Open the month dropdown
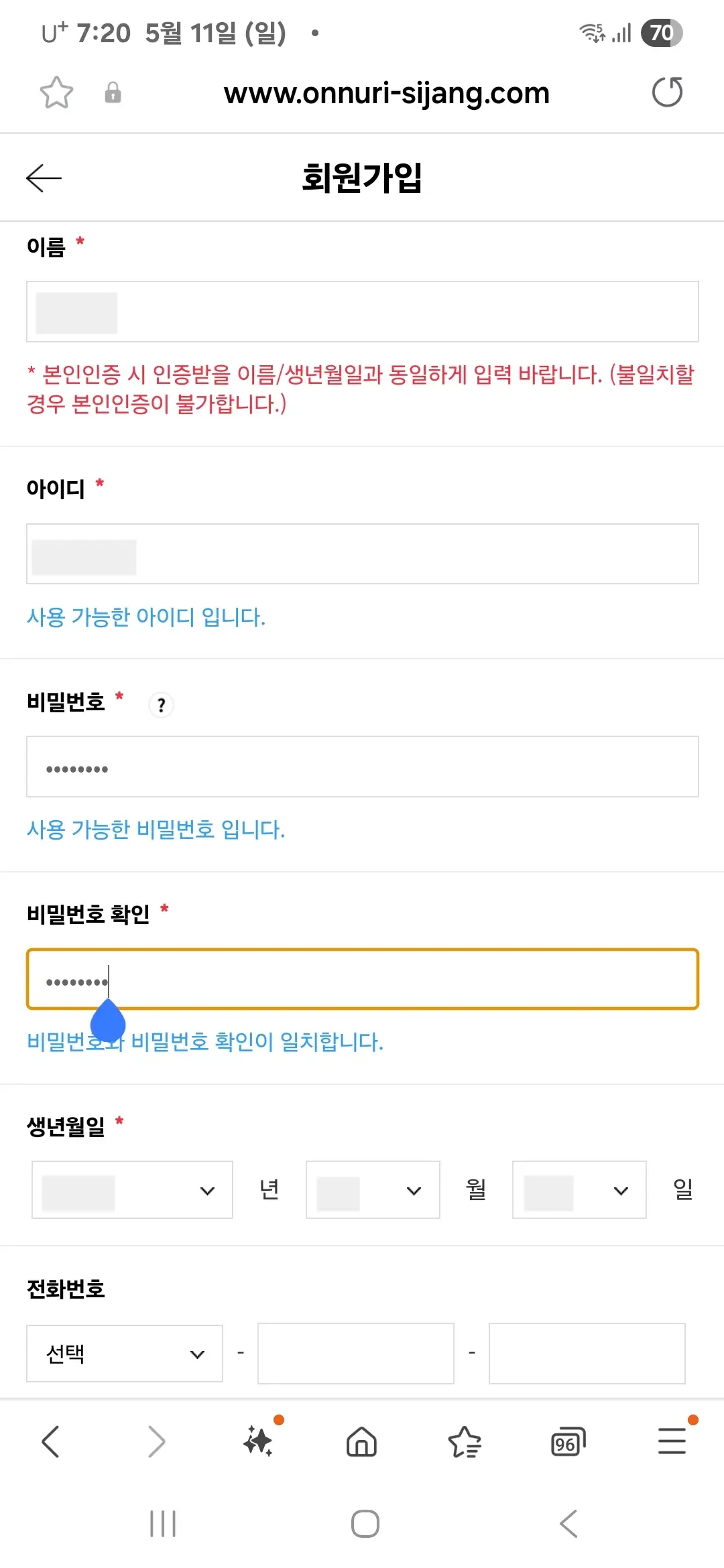 [372, 1189]
